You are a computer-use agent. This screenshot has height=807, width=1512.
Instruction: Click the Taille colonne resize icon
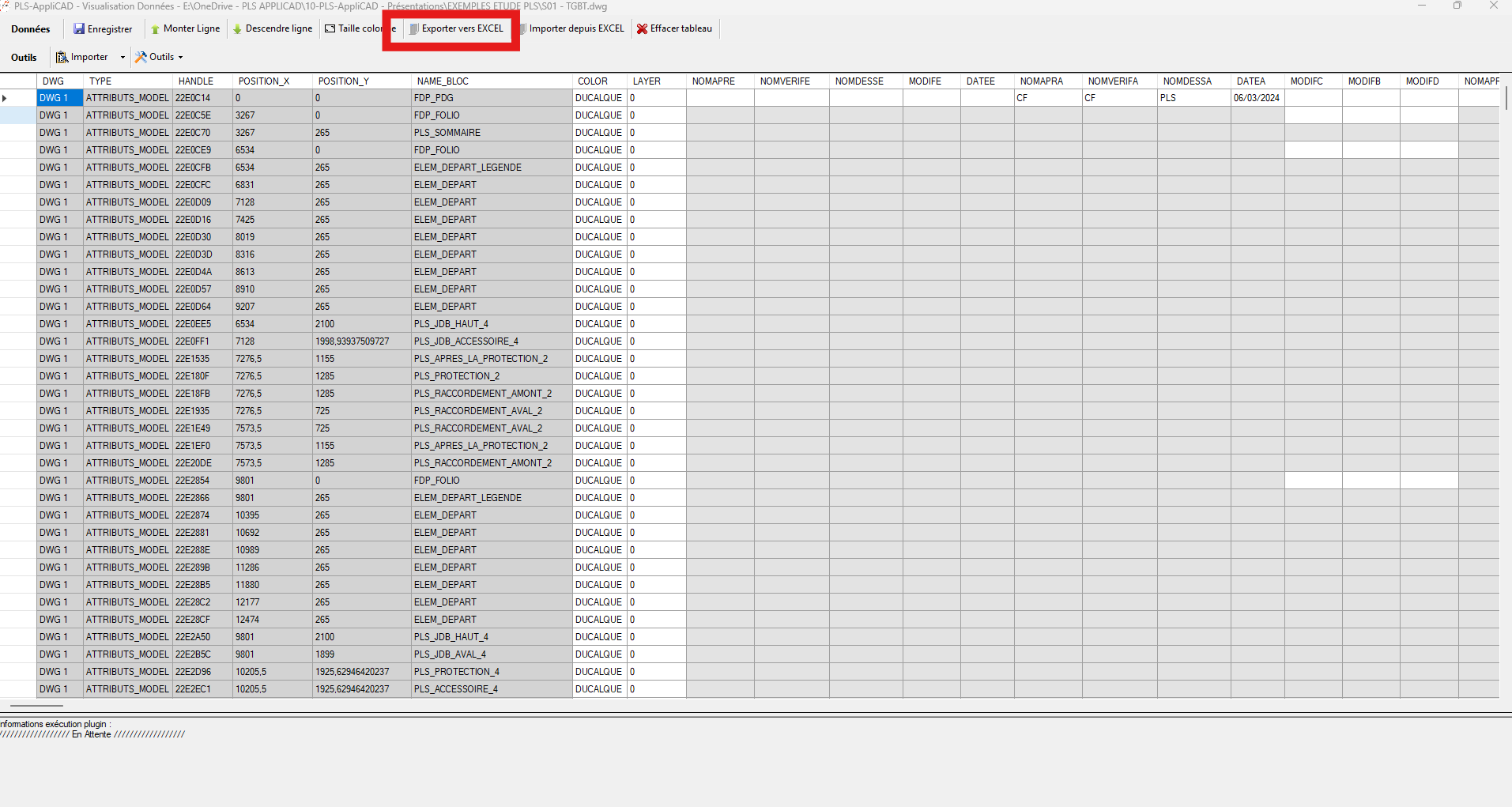coord(330,28)
